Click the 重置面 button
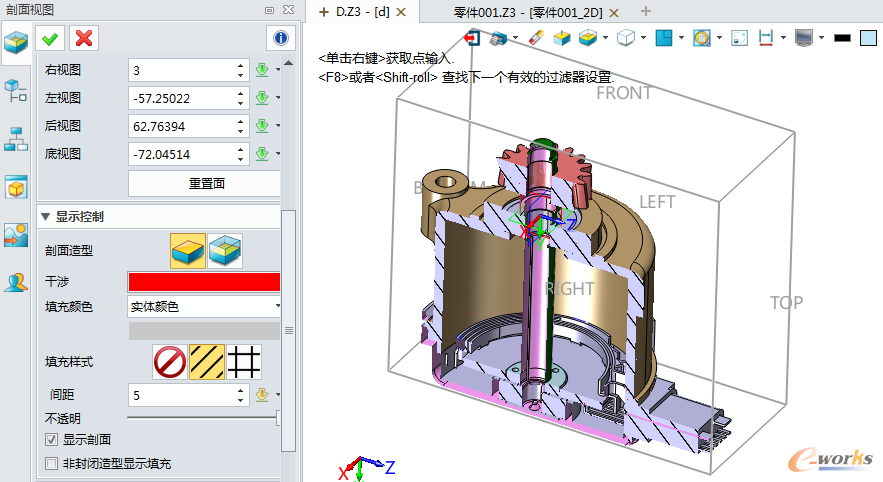 pyautogui.click(x=206, y=184)
